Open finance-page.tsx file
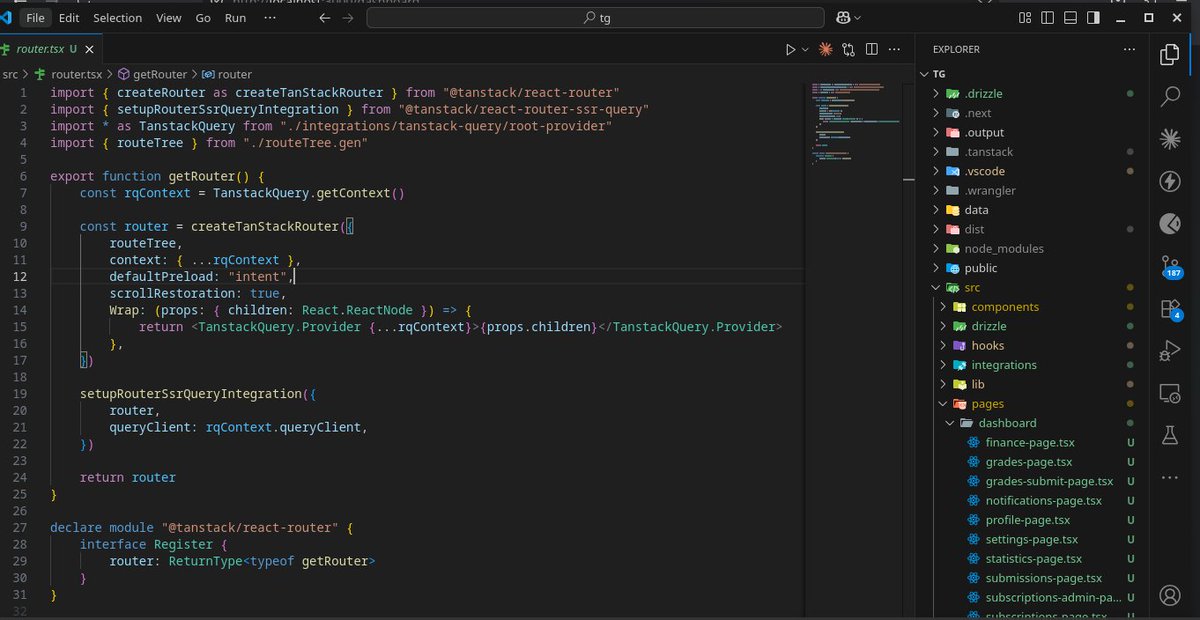1200x620 pixels. tap(1029, 442)
